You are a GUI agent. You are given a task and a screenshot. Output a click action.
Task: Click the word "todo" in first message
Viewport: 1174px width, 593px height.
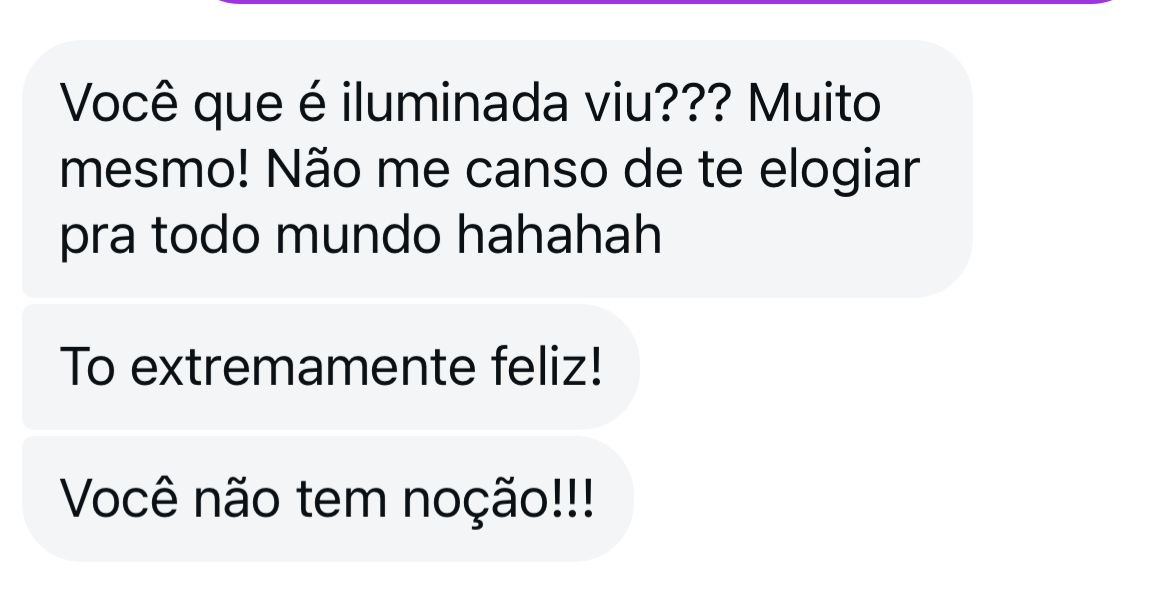pyautogui.click(x=205, y=235)
